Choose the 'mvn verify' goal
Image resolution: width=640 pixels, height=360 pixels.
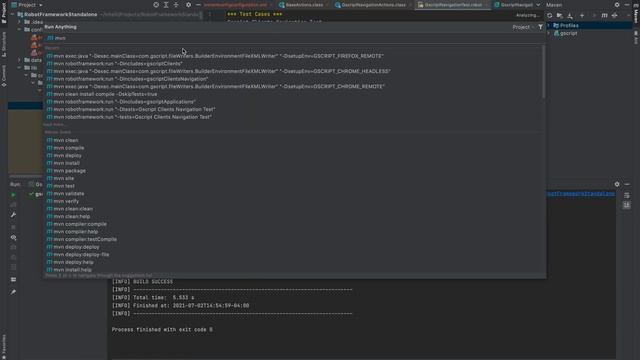[x=63, y=201]
